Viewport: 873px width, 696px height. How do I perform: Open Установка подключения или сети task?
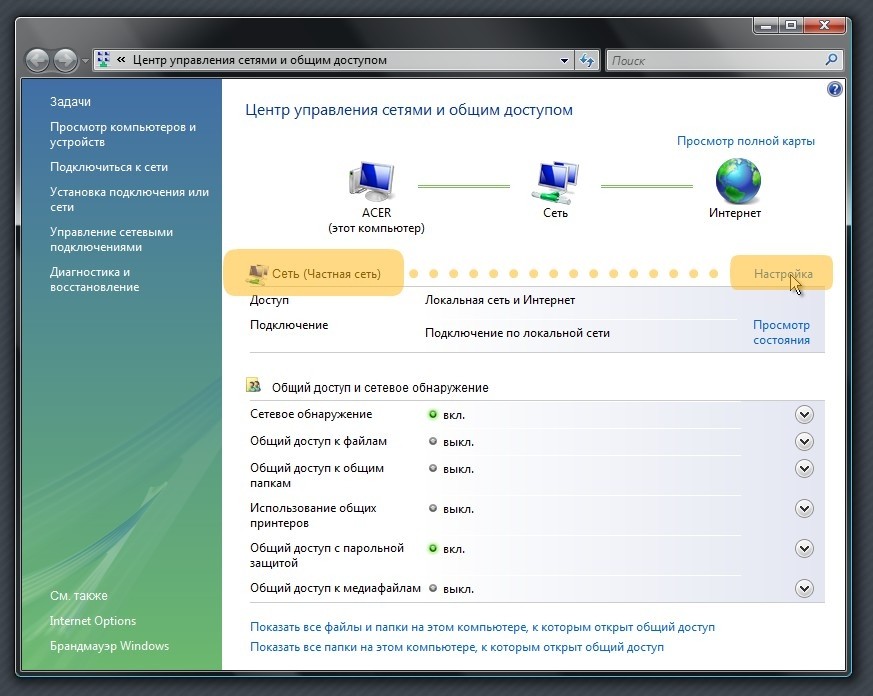pyautogui.click(x=129, y=199)
